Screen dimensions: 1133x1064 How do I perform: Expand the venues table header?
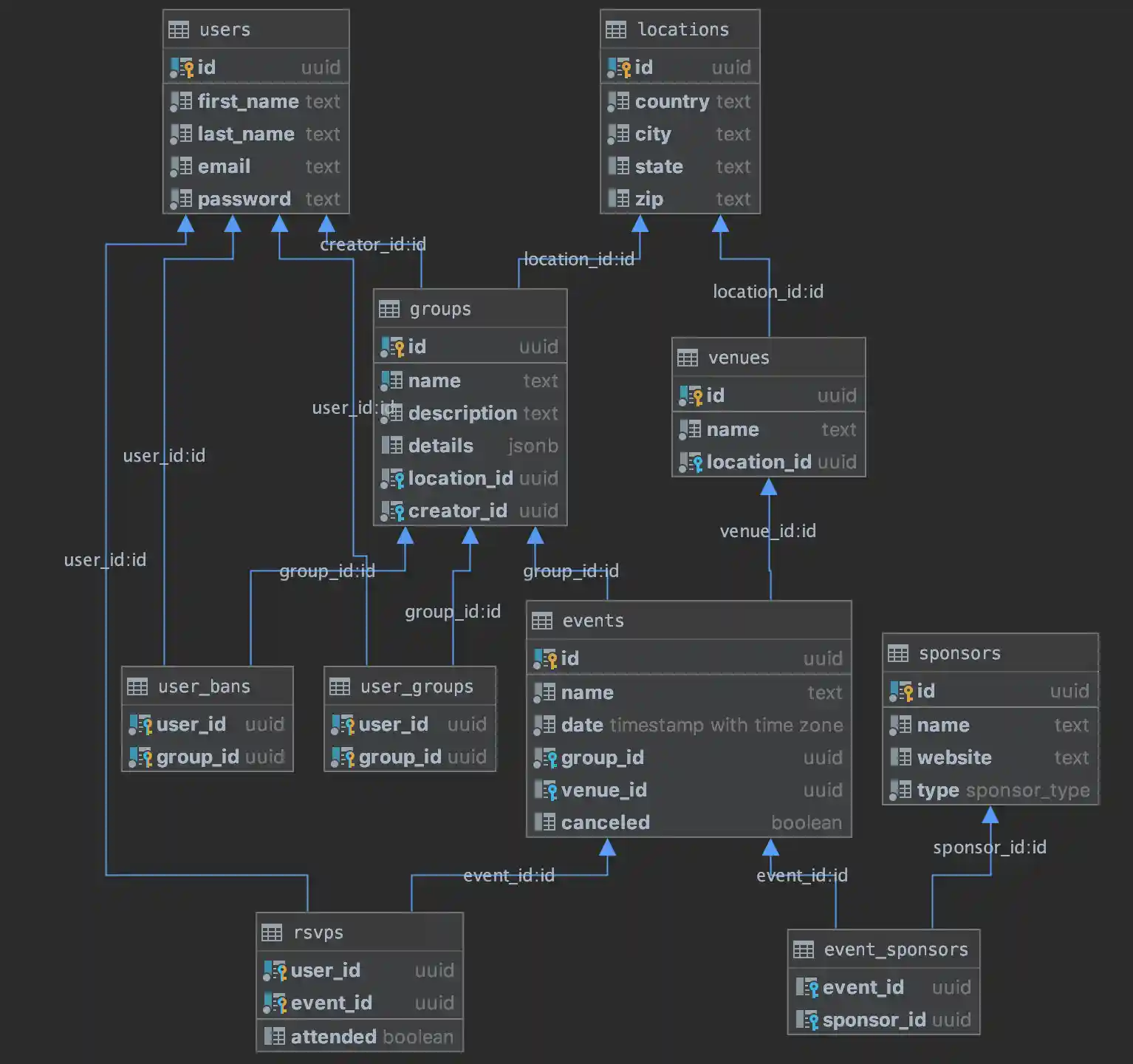pyautogui.click(x=739, y=358)
